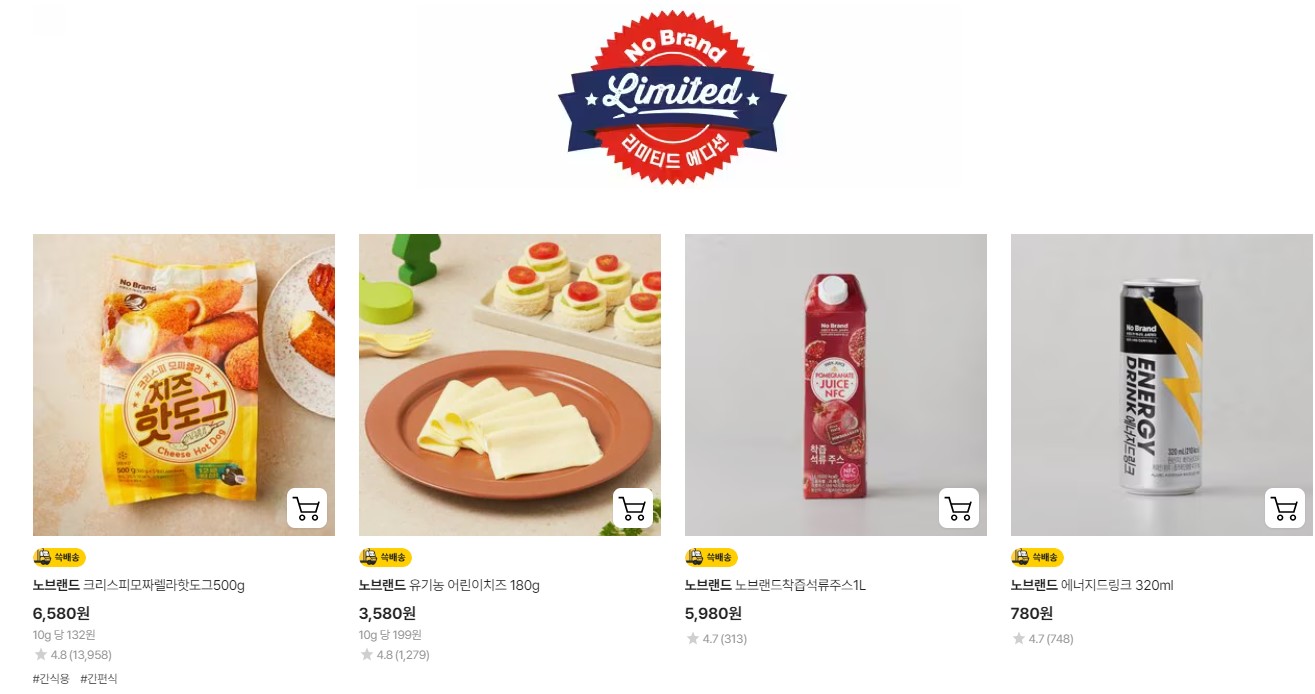Open 노브랜드착즙석류주스1L product title

click(x=775, y=585)
